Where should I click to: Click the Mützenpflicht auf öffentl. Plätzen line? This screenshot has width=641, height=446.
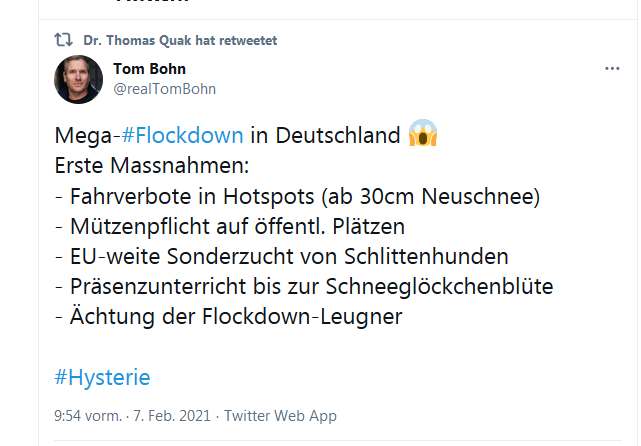(x=230, y=227)
